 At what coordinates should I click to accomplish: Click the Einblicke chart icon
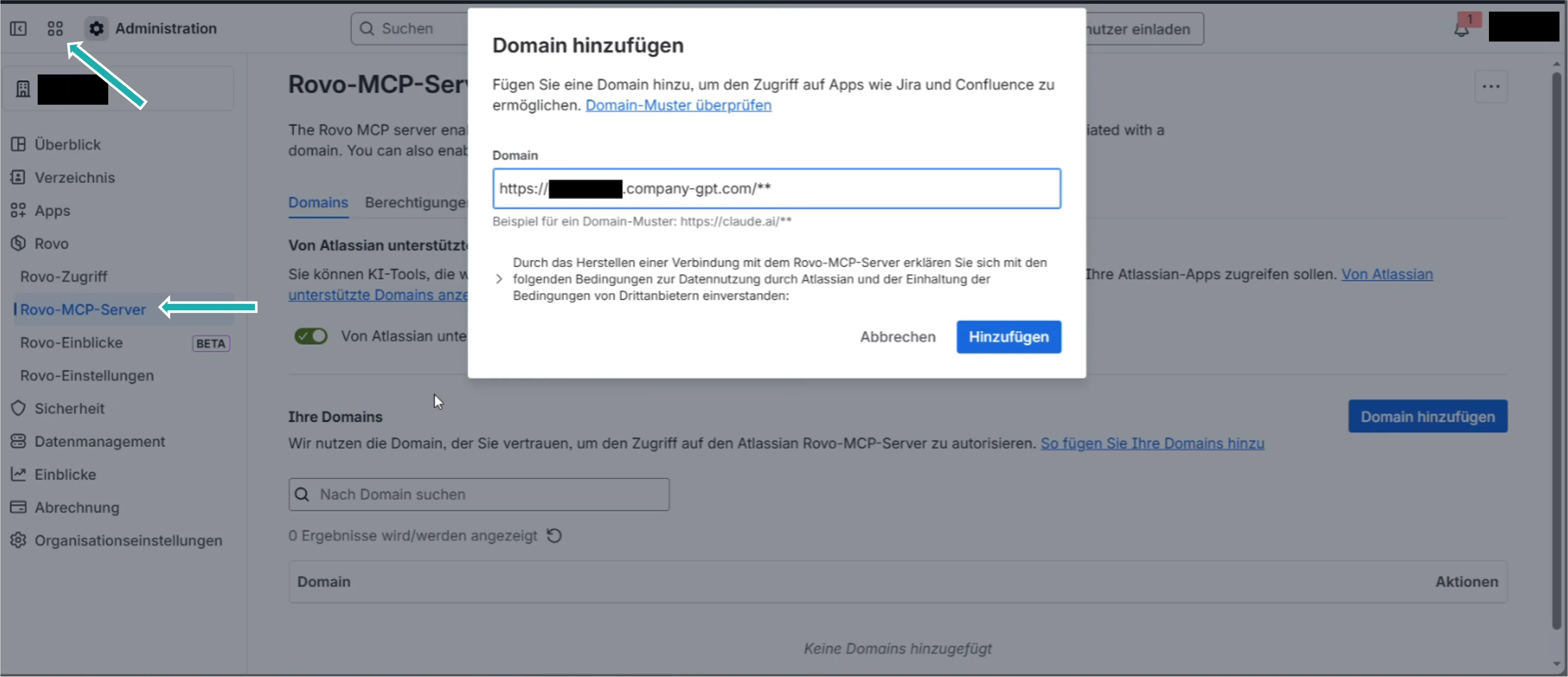pyautogui.click(x=18, y=474)
